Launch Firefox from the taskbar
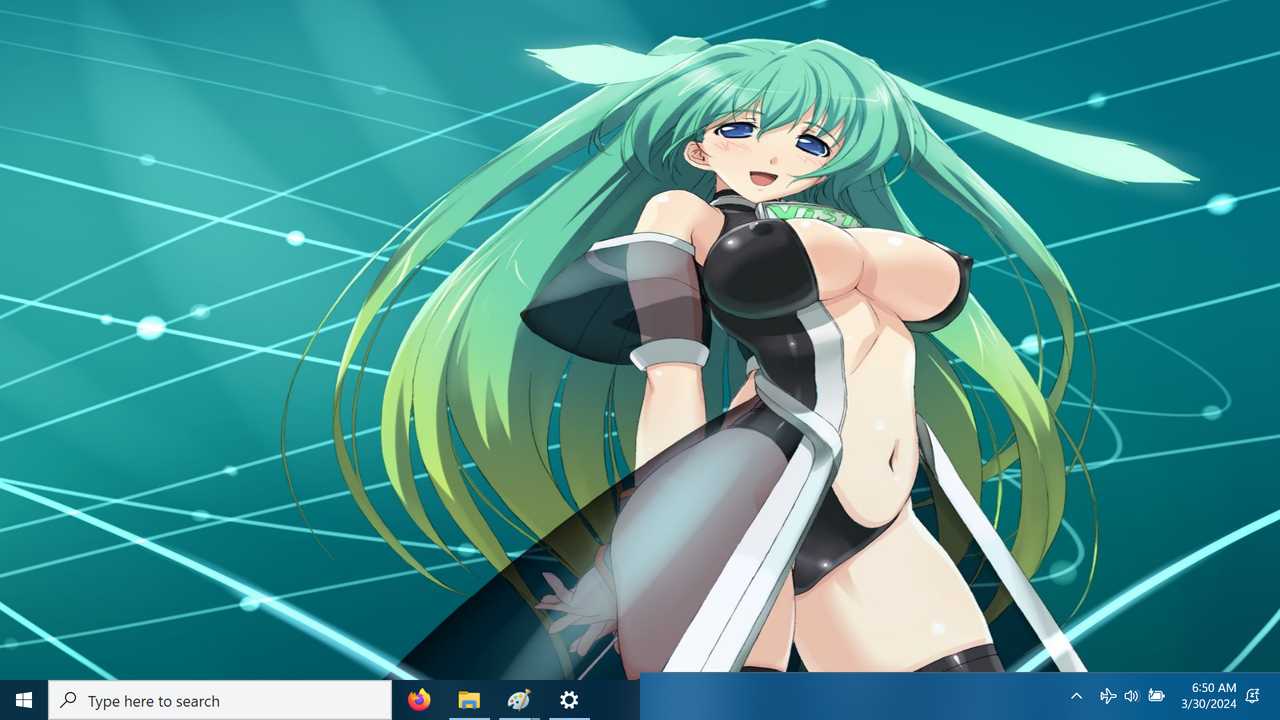 418,700
